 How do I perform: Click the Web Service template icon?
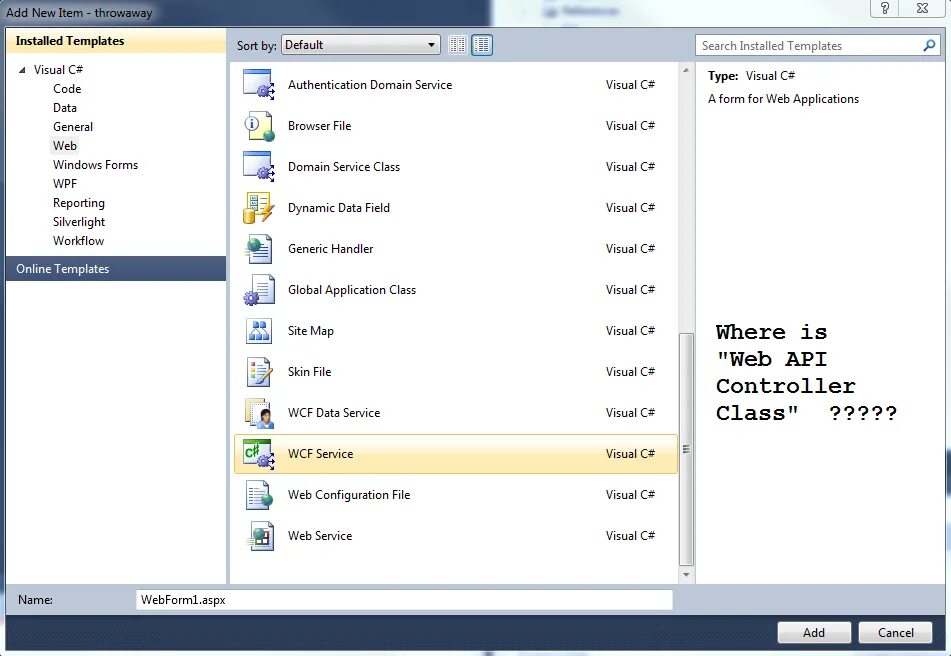(x=259, y=536)
